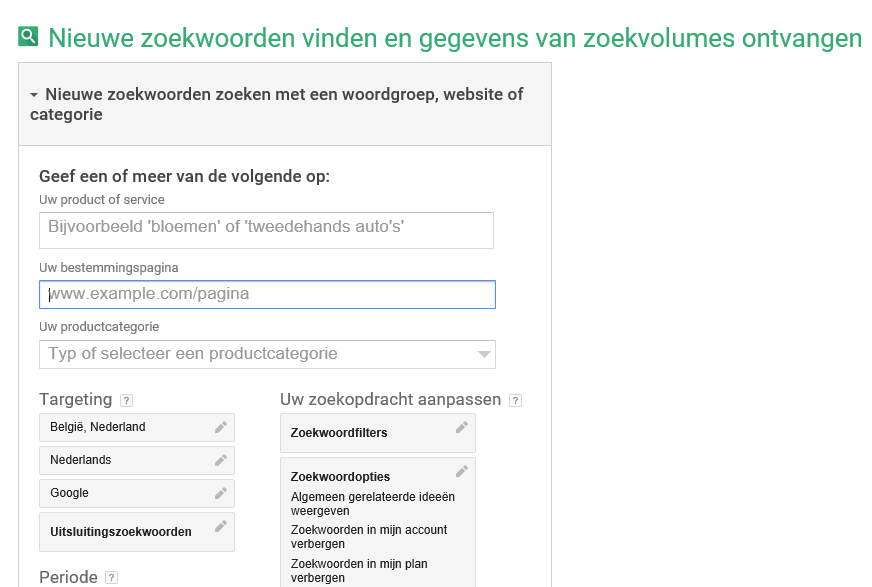Edit language pencil icon next to Nederlands
The image size is (872, 587).
(221, 460)
